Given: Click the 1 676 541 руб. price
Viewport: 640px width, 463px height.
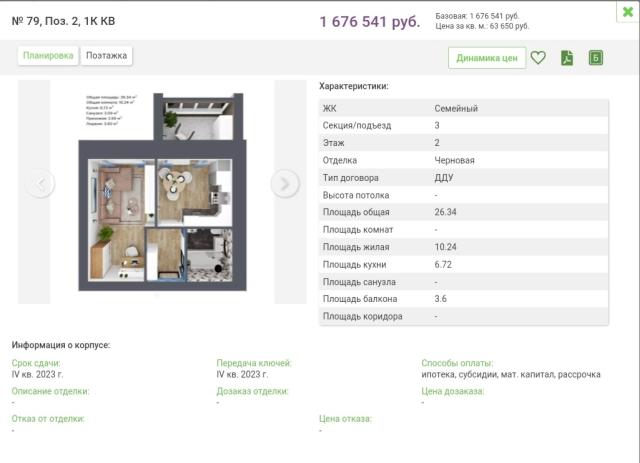Looking at the screenshot, I should 370,21.
